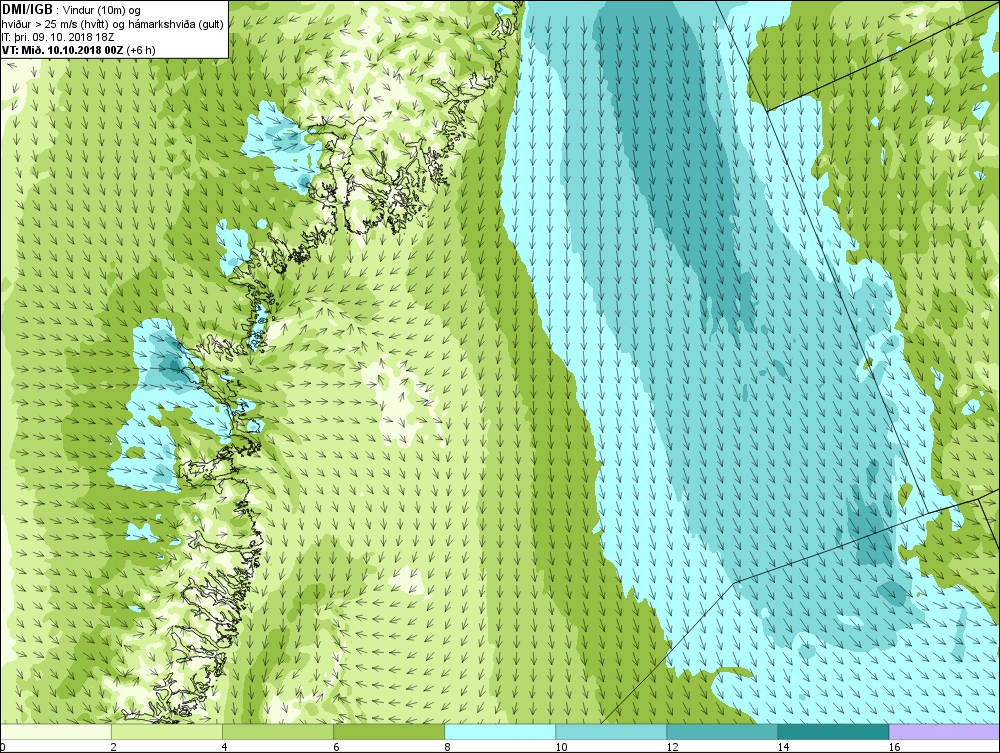This screenshot has height=753, width=1000.
Task: Select the 4–6 m/s green legend color
Action: click(278, 732)
